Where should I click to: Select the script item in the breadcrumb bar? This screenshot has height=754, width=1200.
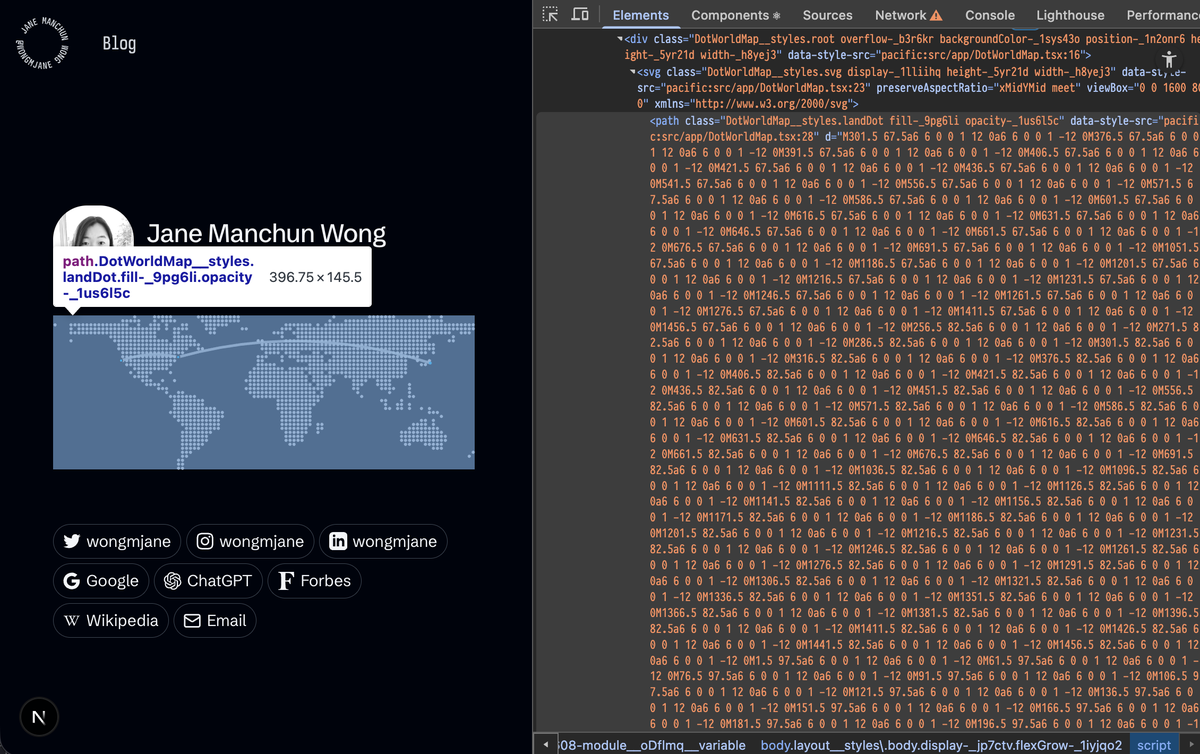(1152, 745)
